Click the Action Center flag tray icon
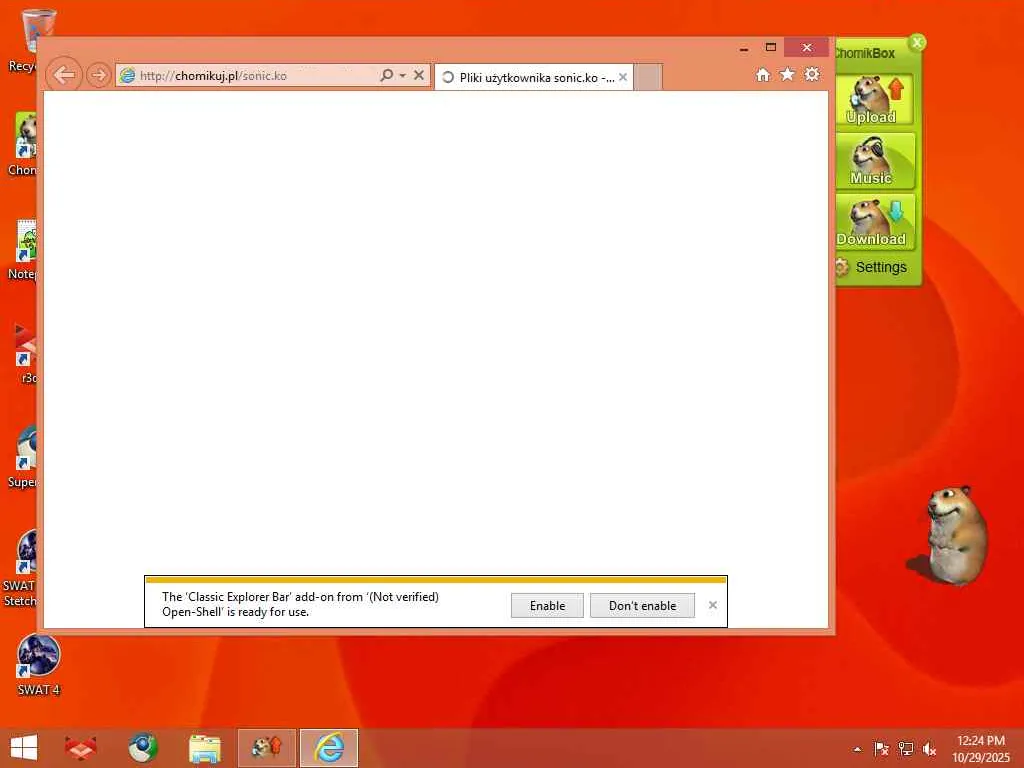 click(881, 749)
